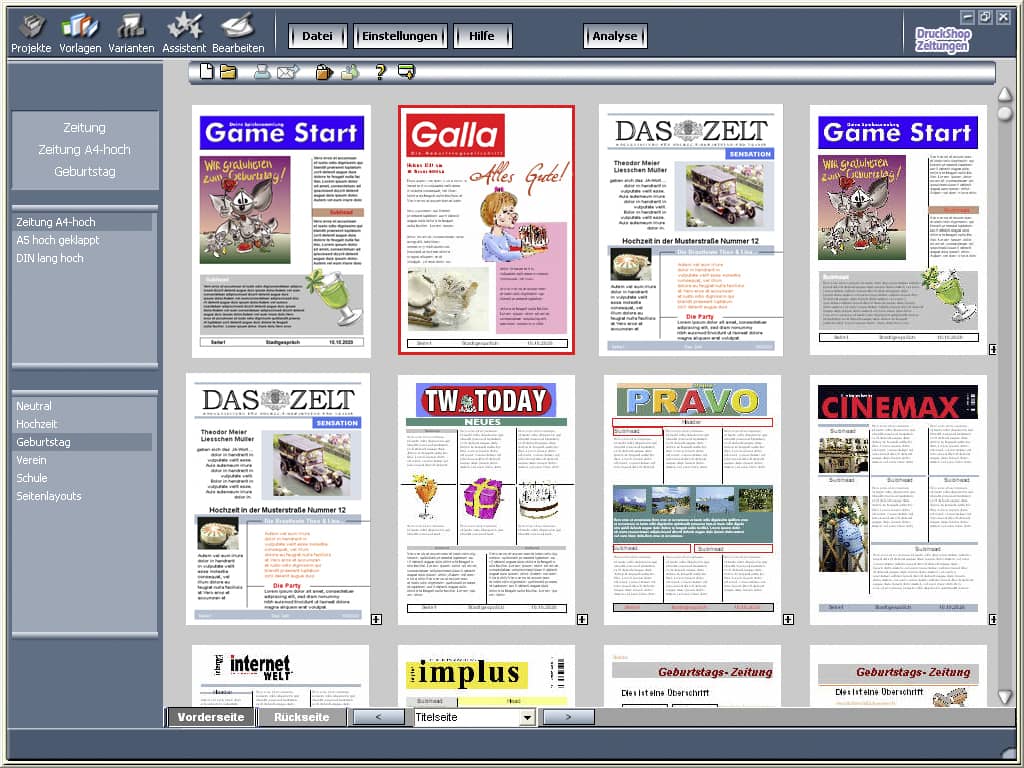Select the Das Zelt template above Internet Welt
This screenshot has height=768, width=1024.
pos(278,499)
